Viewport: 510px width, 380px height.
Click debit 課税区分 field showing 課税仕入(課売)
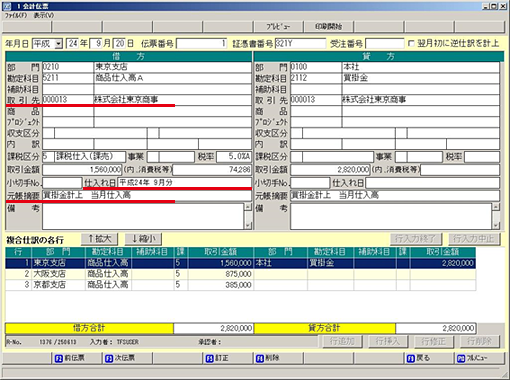click(x=90, y=157)
